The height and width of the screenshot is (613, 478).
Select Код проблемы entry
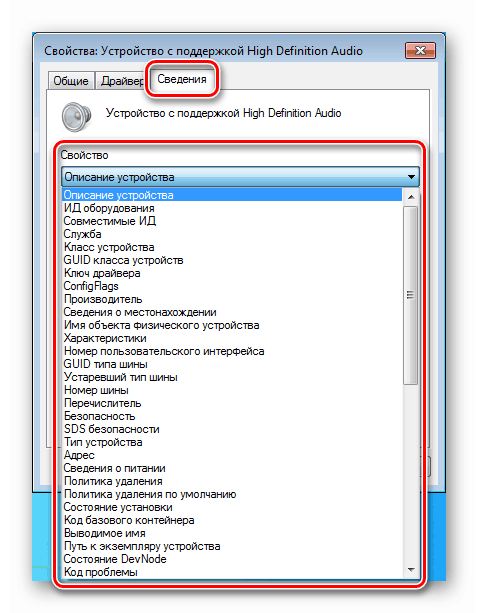pos(232,572)
